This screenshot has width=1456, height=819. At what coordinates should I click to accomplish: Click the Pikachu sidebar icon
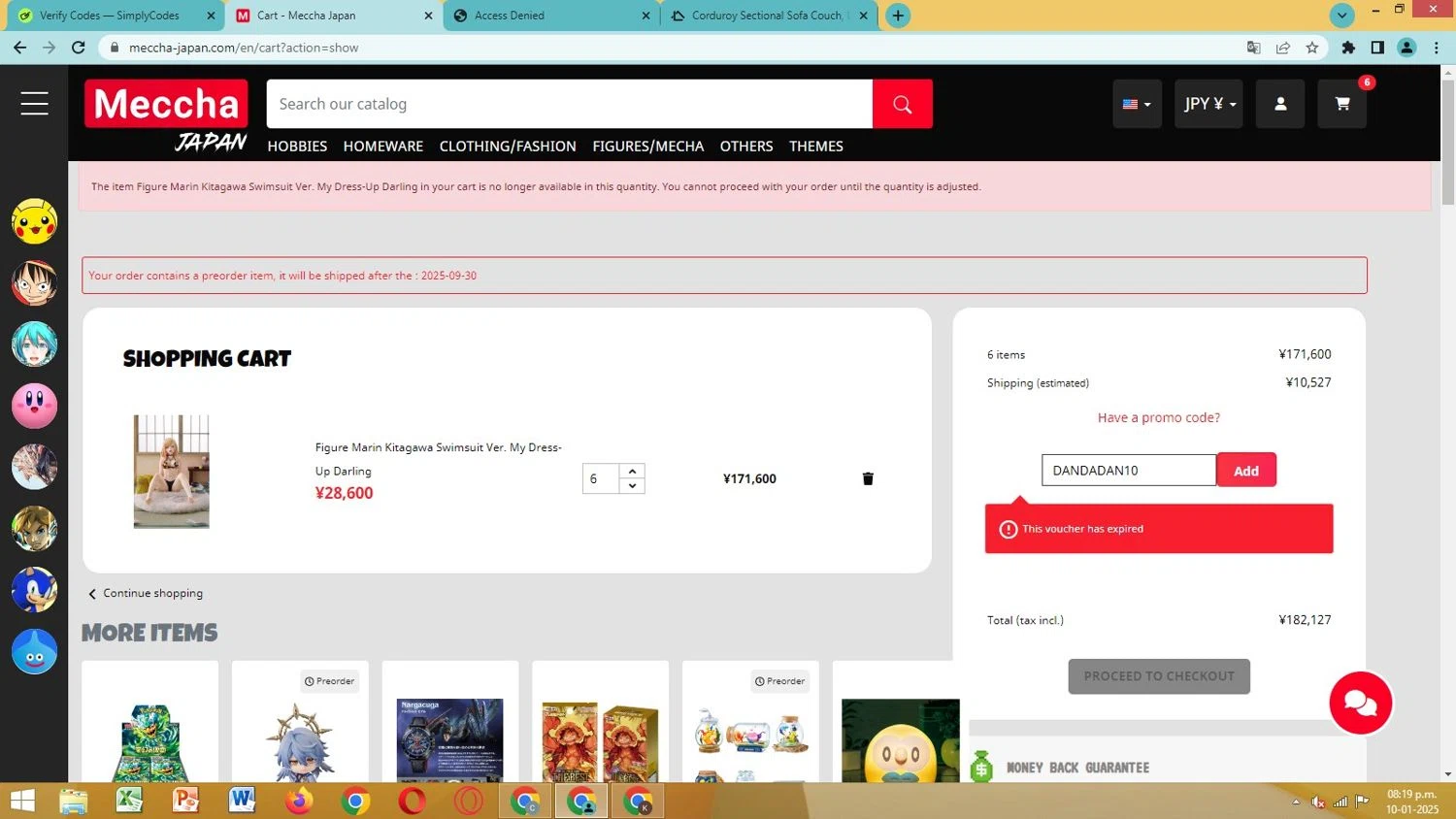point(34,221)
